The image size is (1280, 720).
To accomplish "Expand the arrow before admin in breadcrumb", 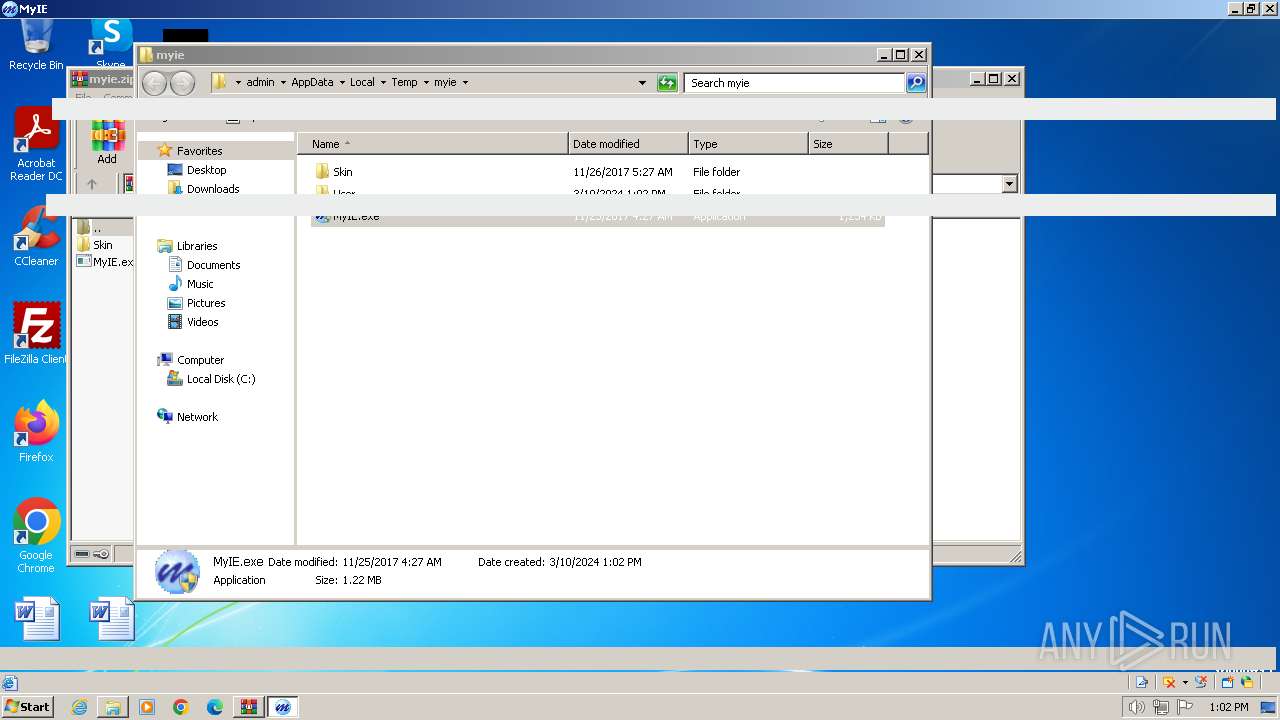I will point(238,82).
